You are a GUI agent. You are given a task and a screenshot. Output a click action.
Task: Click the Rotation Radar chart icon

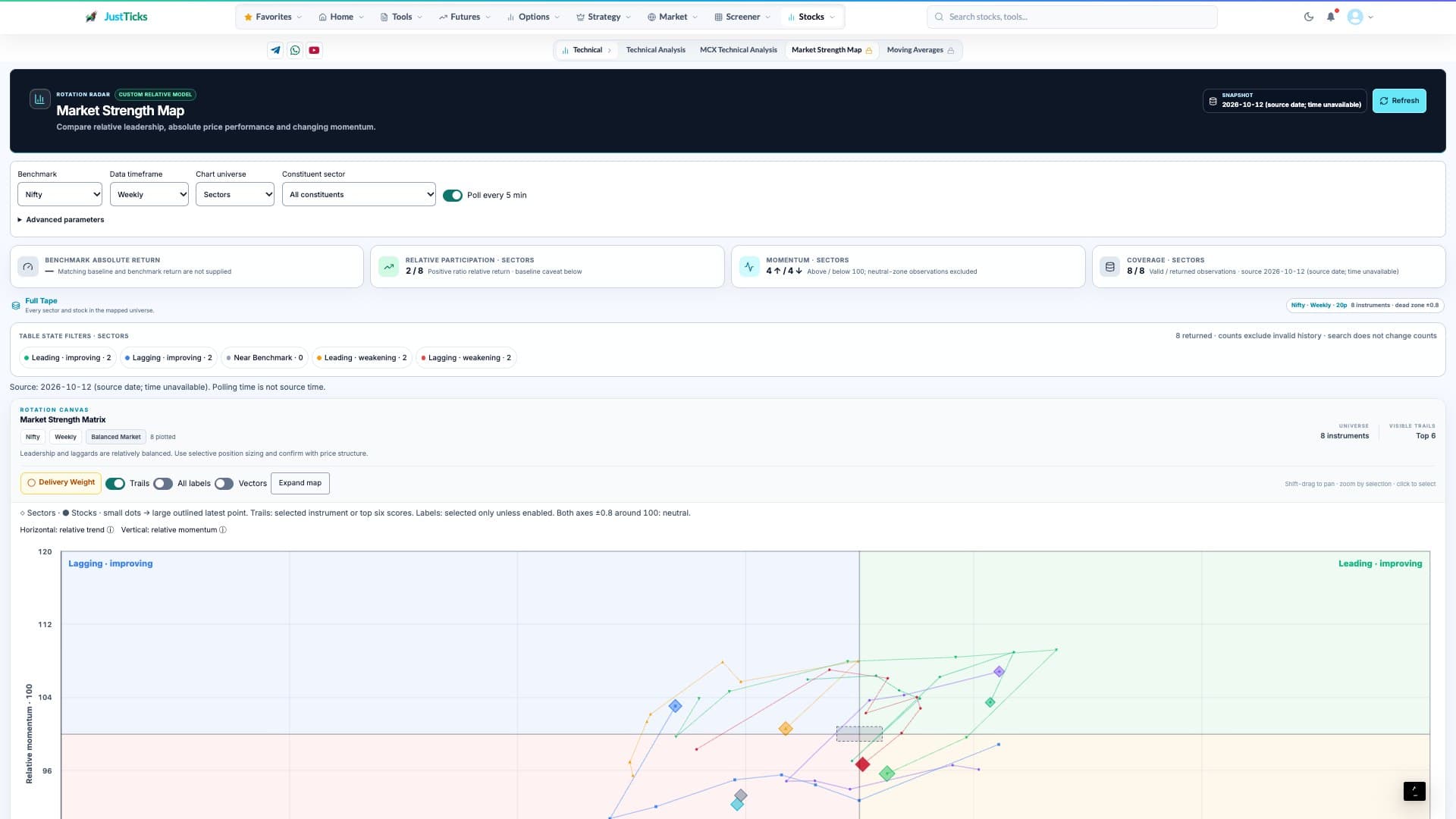[x=39, y=99]
